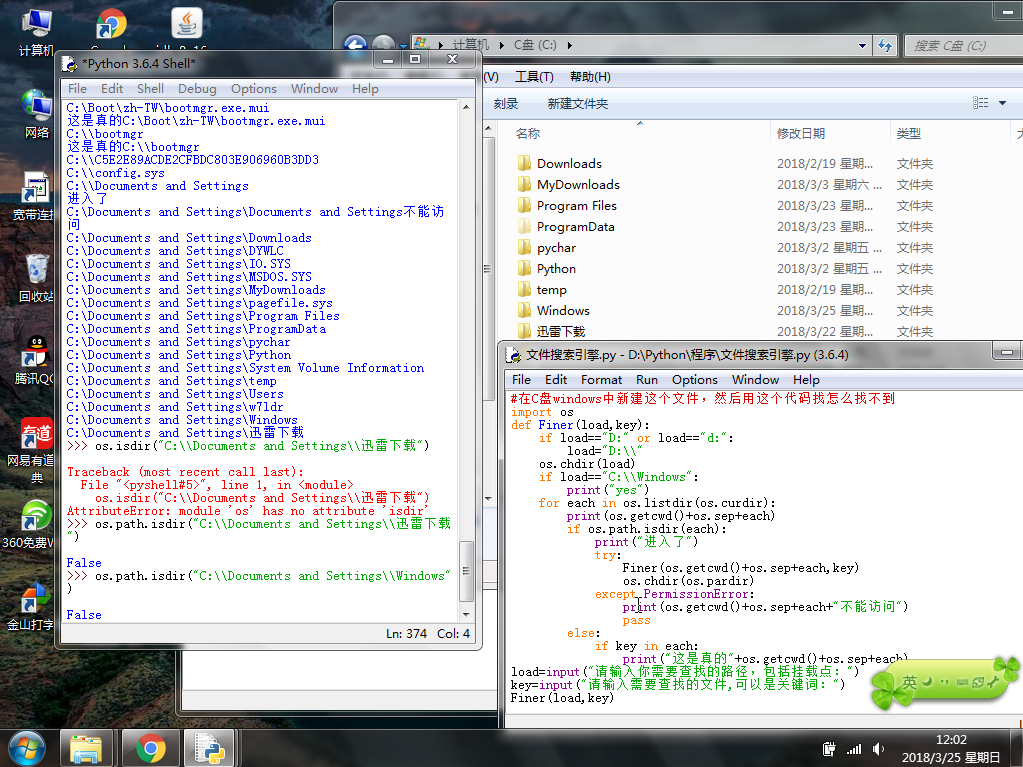The width and height of the screenshot is (1023, 767).
Task: Expand path arrow after C盘 (C:)
Action: (x=569, y=45)
